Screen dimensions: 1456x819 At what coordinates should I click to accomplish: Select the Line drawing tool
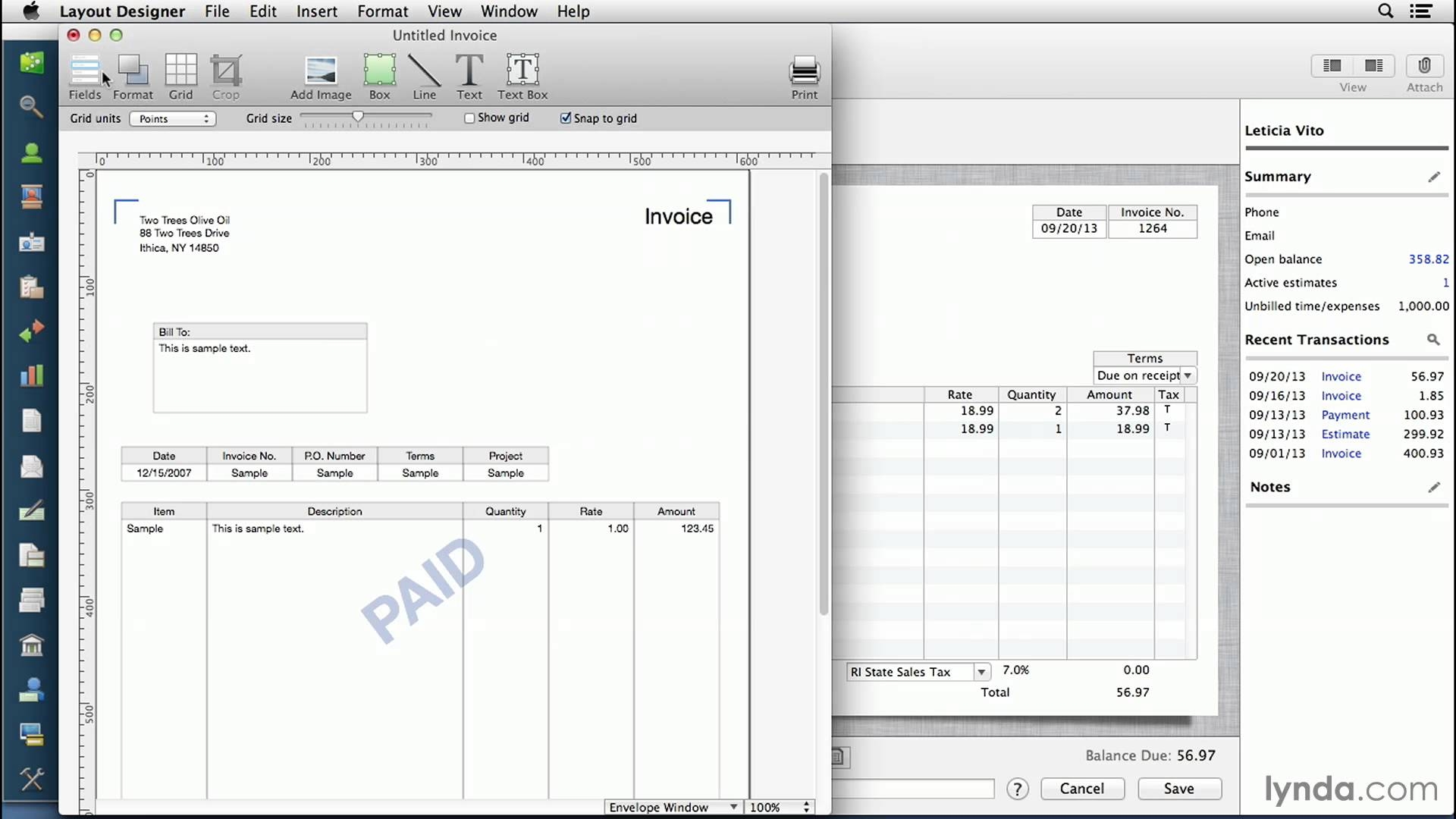pyautogui.click(x=423, y=75)
